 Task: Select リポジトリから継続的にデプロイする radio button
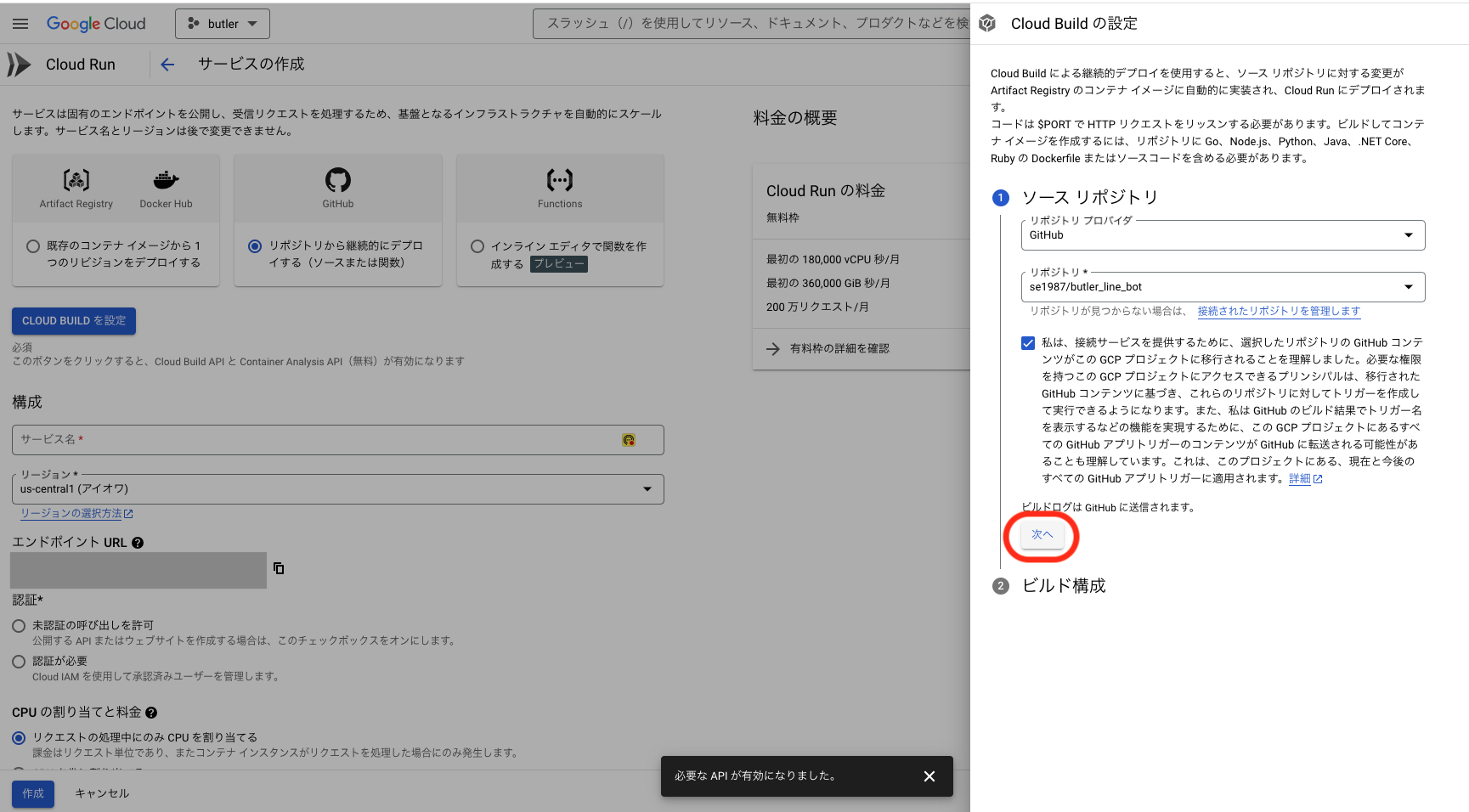click(x=254, y=246)
